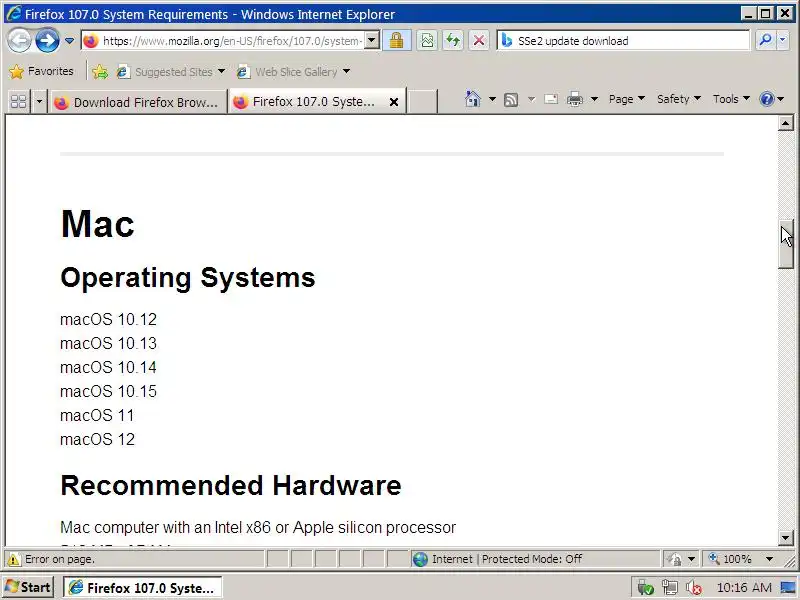Expand the Web Slice Gallery dropdown arrow

[x=346, y=71]
